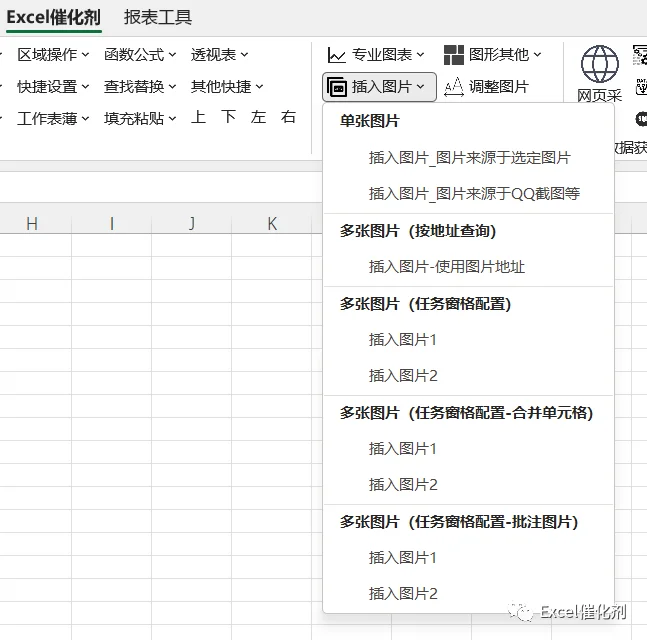
Task: Click the 专业图表 chart line icon
Action: tap(336, 55)
